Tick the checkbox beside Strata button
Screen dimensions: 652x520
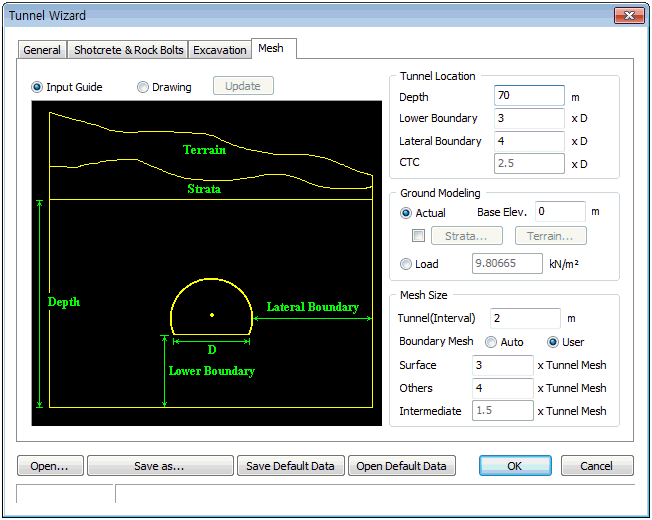(x=419, y=236)
